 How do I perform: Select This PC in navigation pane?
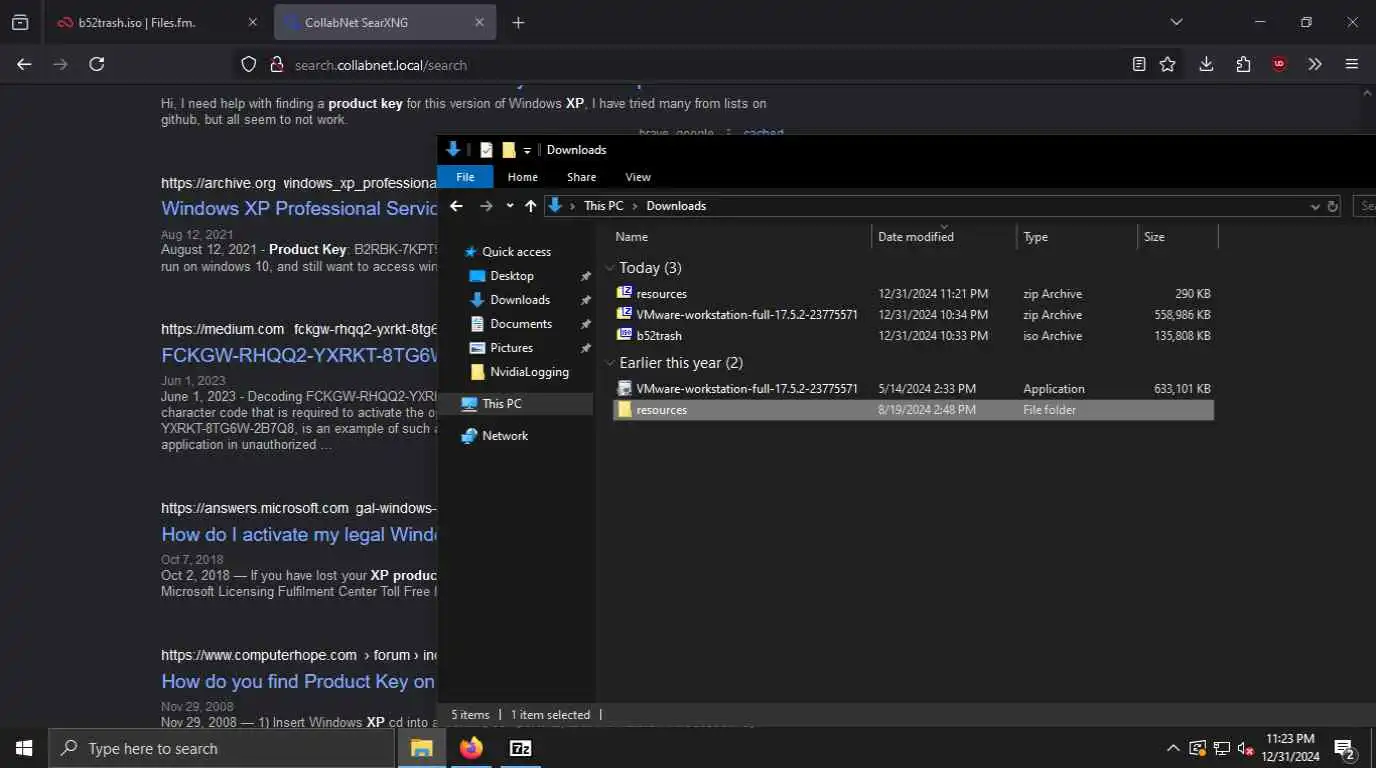[501, 404]
